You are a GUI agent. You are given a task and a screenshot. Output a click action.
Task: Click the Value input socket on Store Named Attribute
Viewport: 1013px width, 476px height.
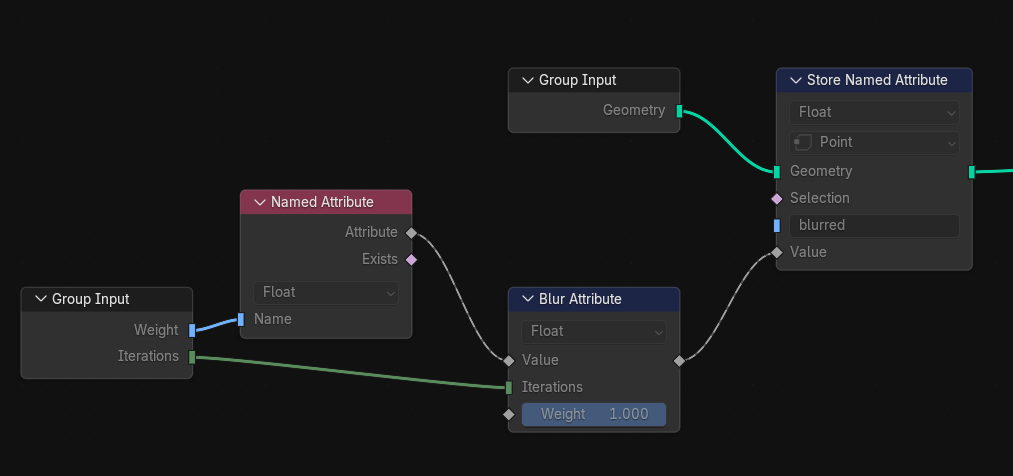[777, 253]
